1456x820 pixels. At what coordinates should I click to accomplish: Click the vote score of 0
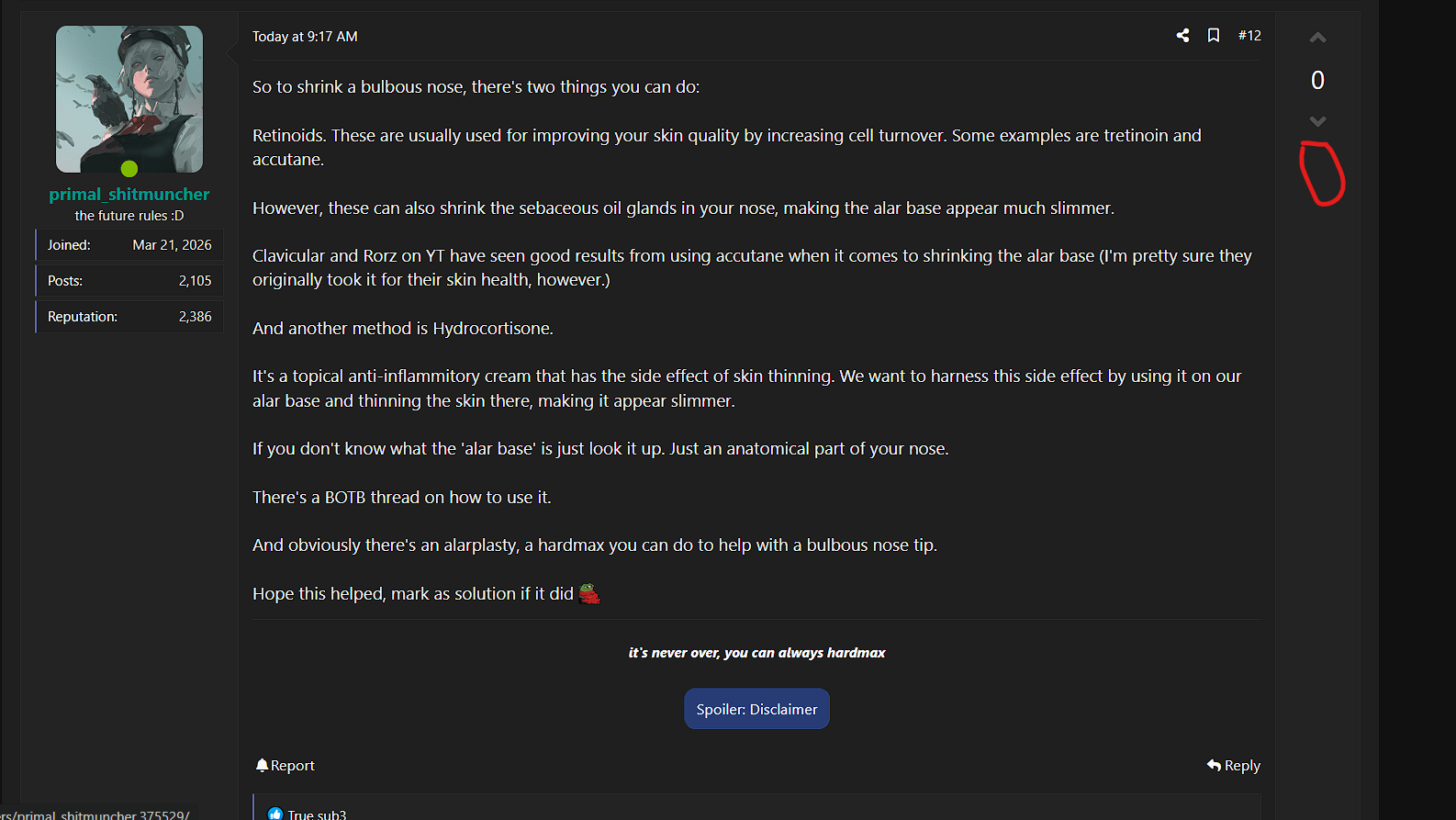point(1317,80)
